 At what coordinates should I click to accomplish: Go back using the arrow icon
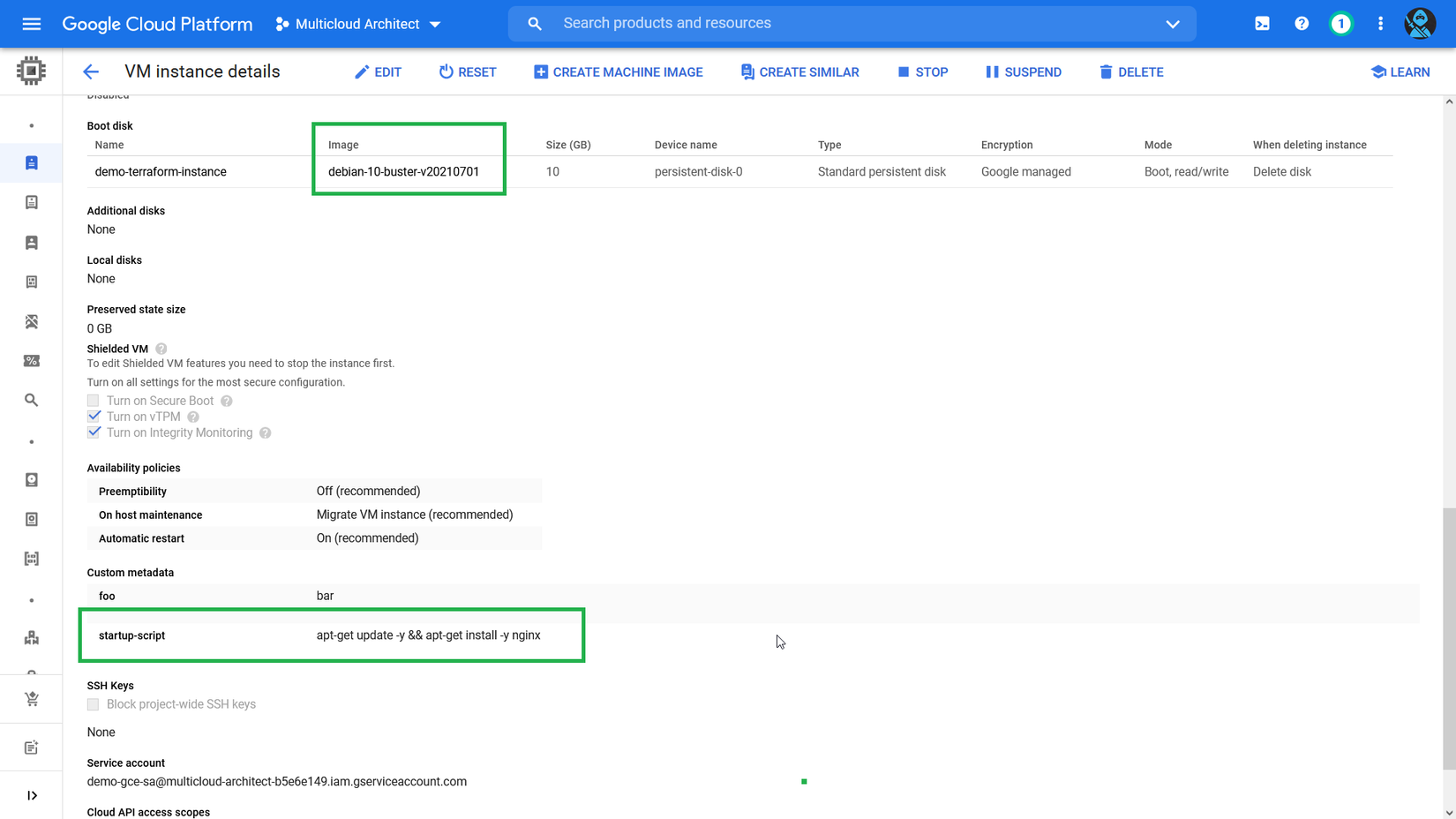[91, 72]
